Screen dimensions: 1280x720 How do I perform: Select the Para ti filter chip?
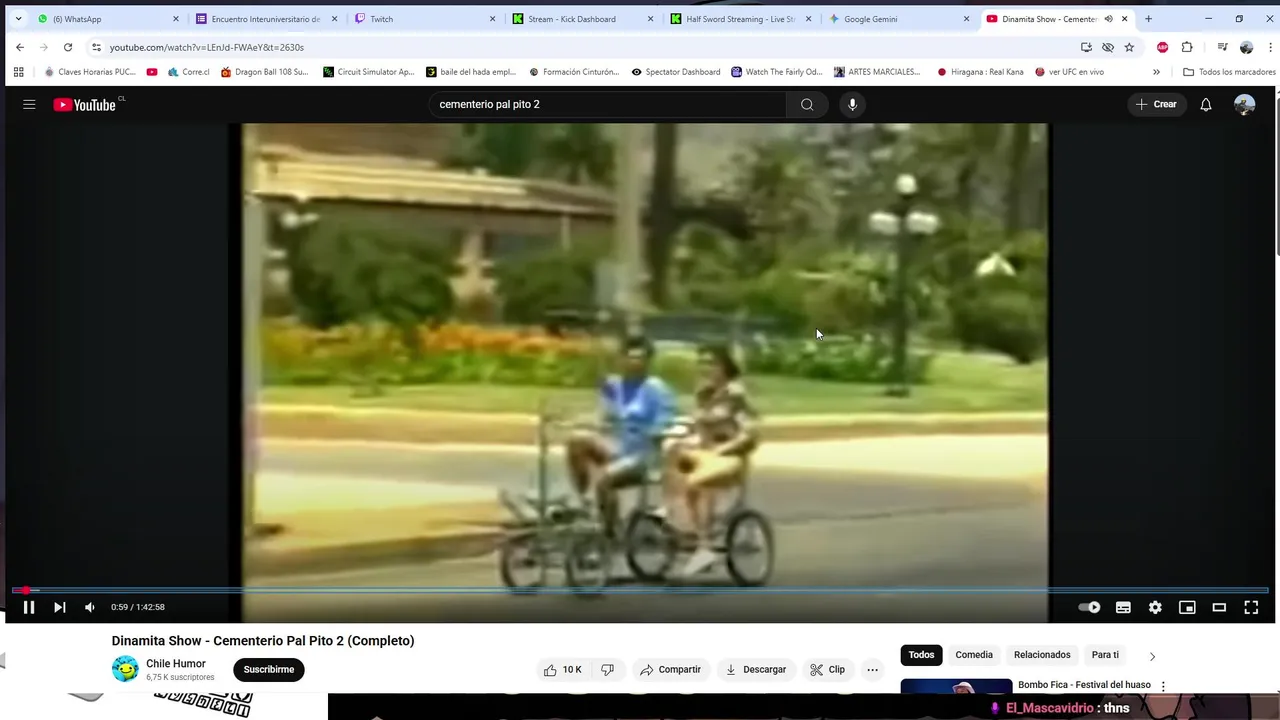(1105, 655)
